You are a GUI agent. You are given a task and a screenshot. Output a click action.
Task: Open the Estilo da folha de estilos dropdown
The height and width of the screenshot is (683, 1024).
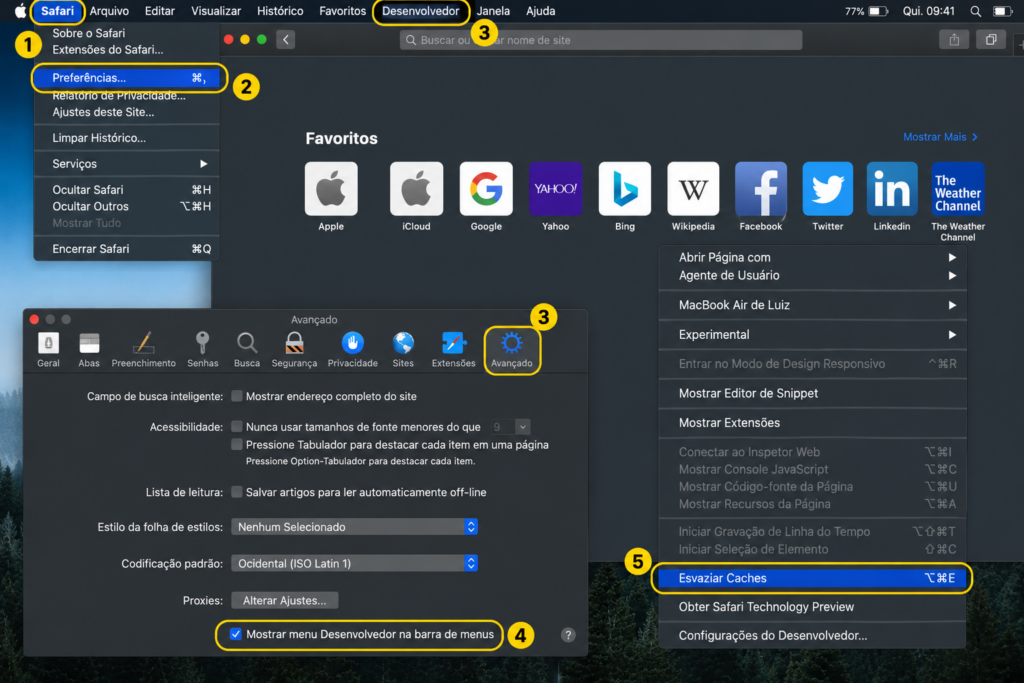[x=355, y=527]
